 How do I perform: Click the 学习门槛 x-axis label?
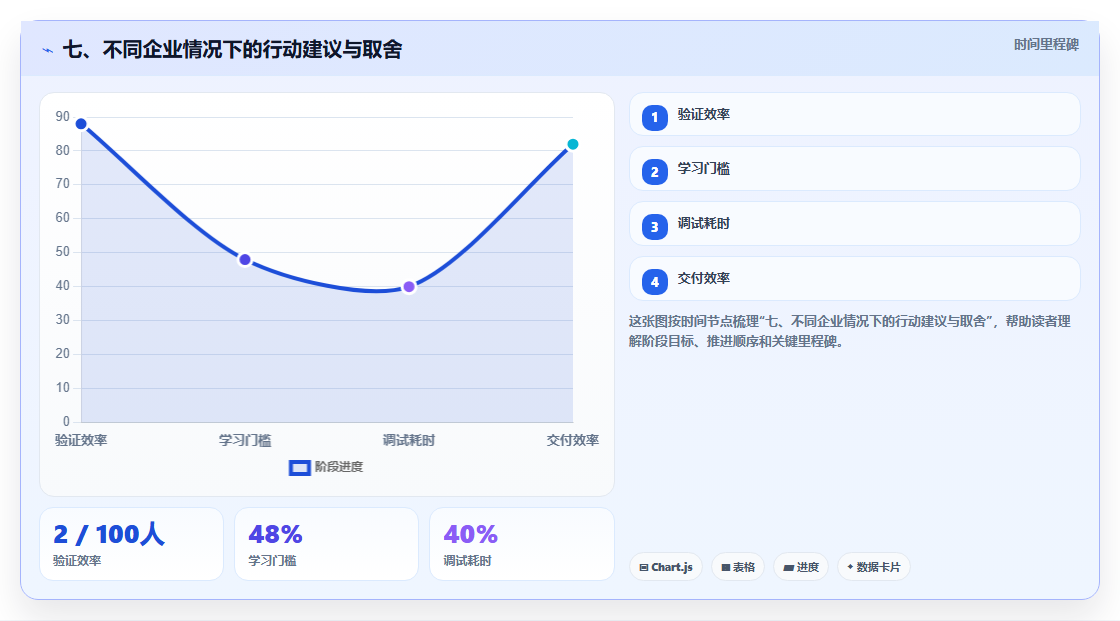pyautogui.click(x=245, y=440)
